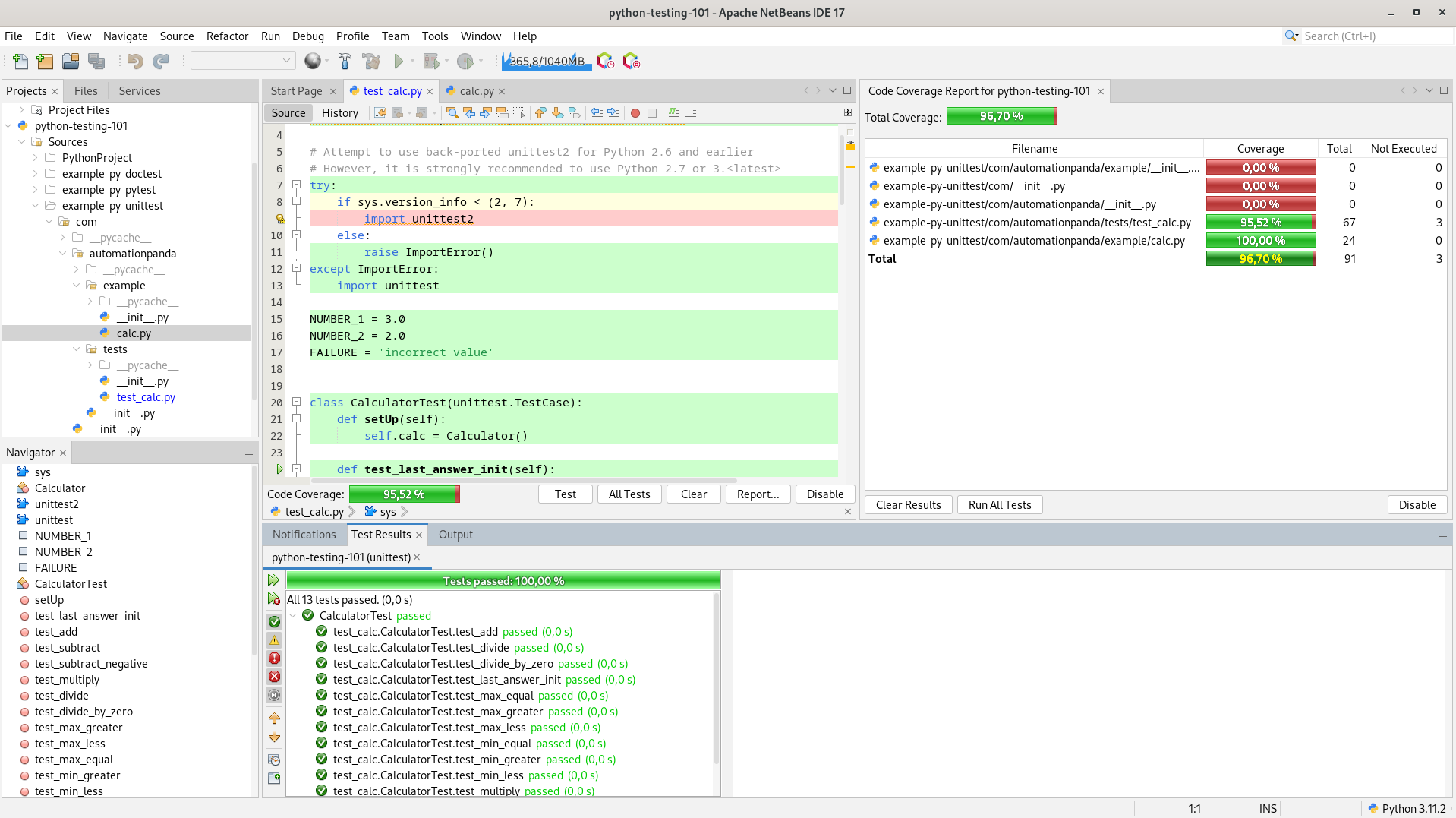
Task: Go to previous failure arrow icon
Action: (x=275, y=719)
